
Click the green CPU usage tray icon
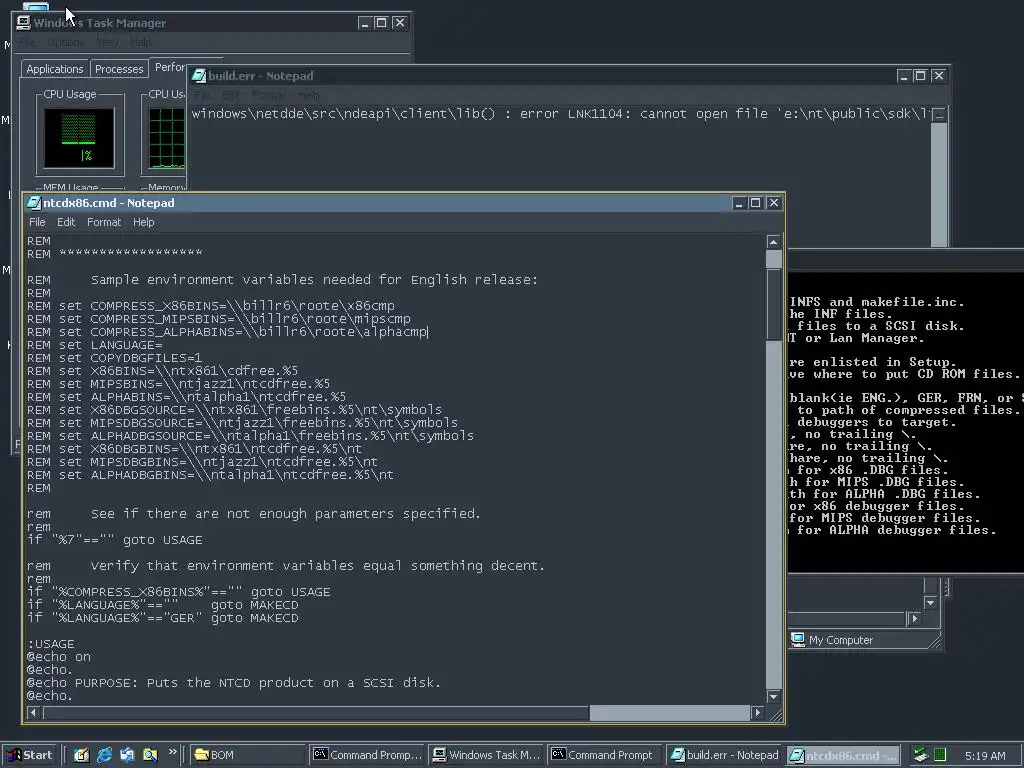click(940, 755)
